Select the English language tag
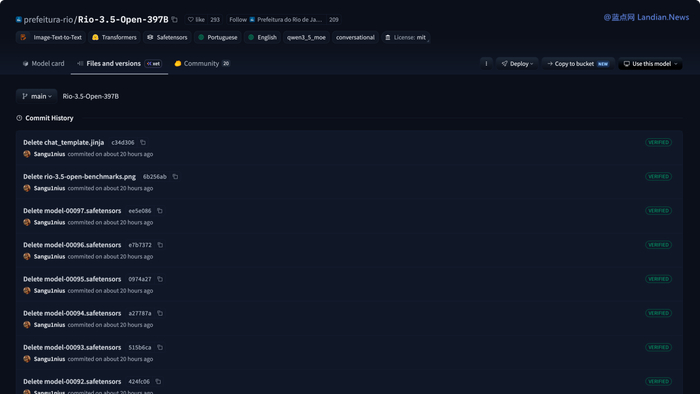The image size is (700, 394). [x=262, y=37]
